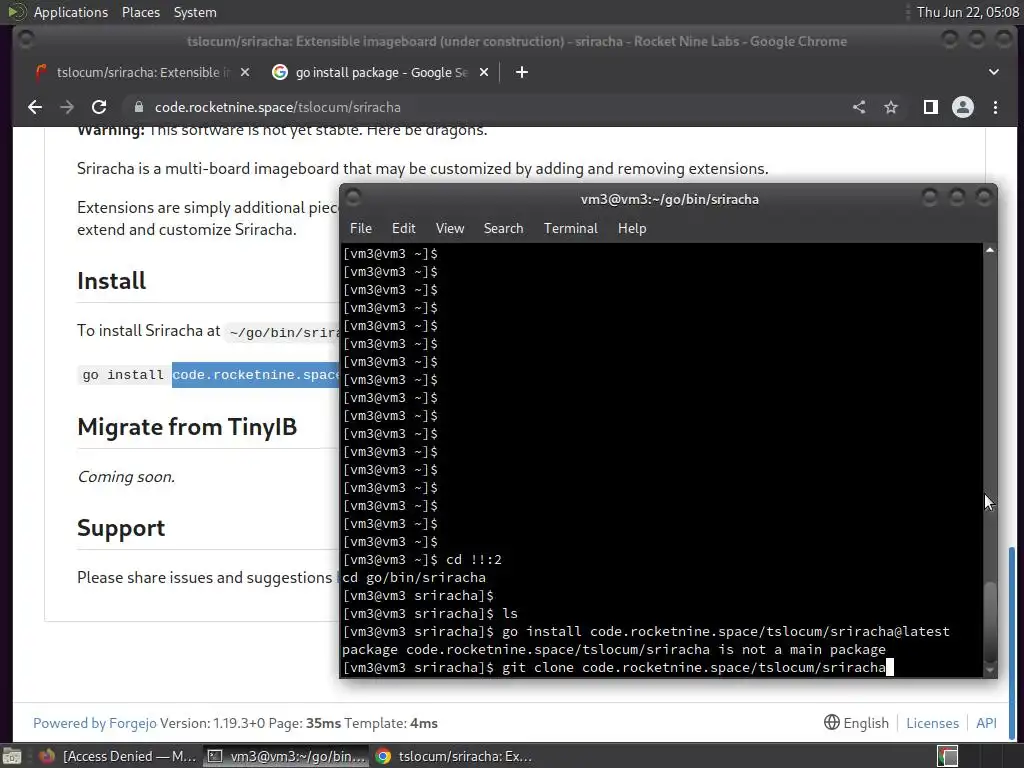
Task: Open the Places menu in top panel
Action: click(x=140, y=12)
